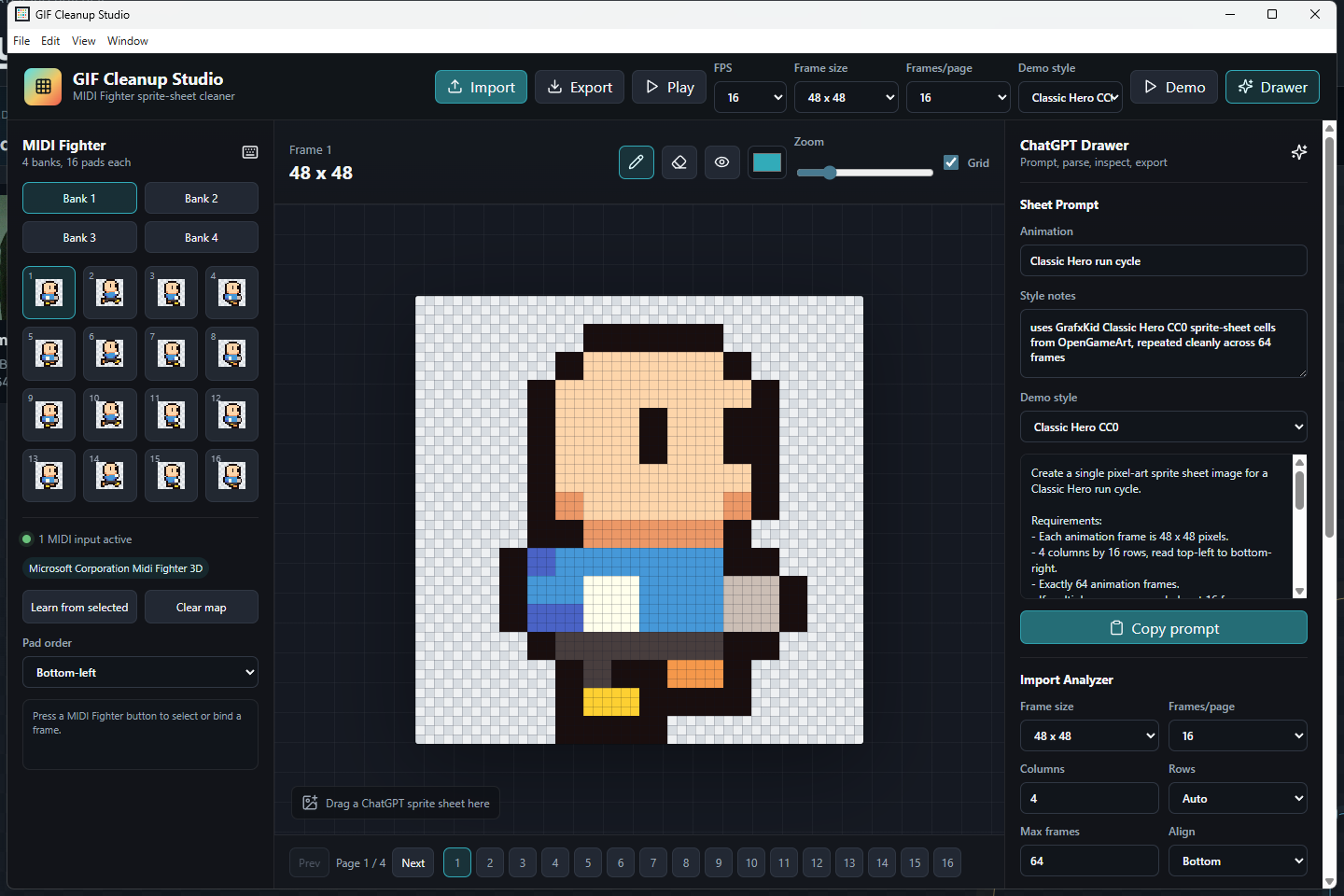Click the Clear map button
The height and width of the screenshot is (896, 1344).
[x=202, y=607]
